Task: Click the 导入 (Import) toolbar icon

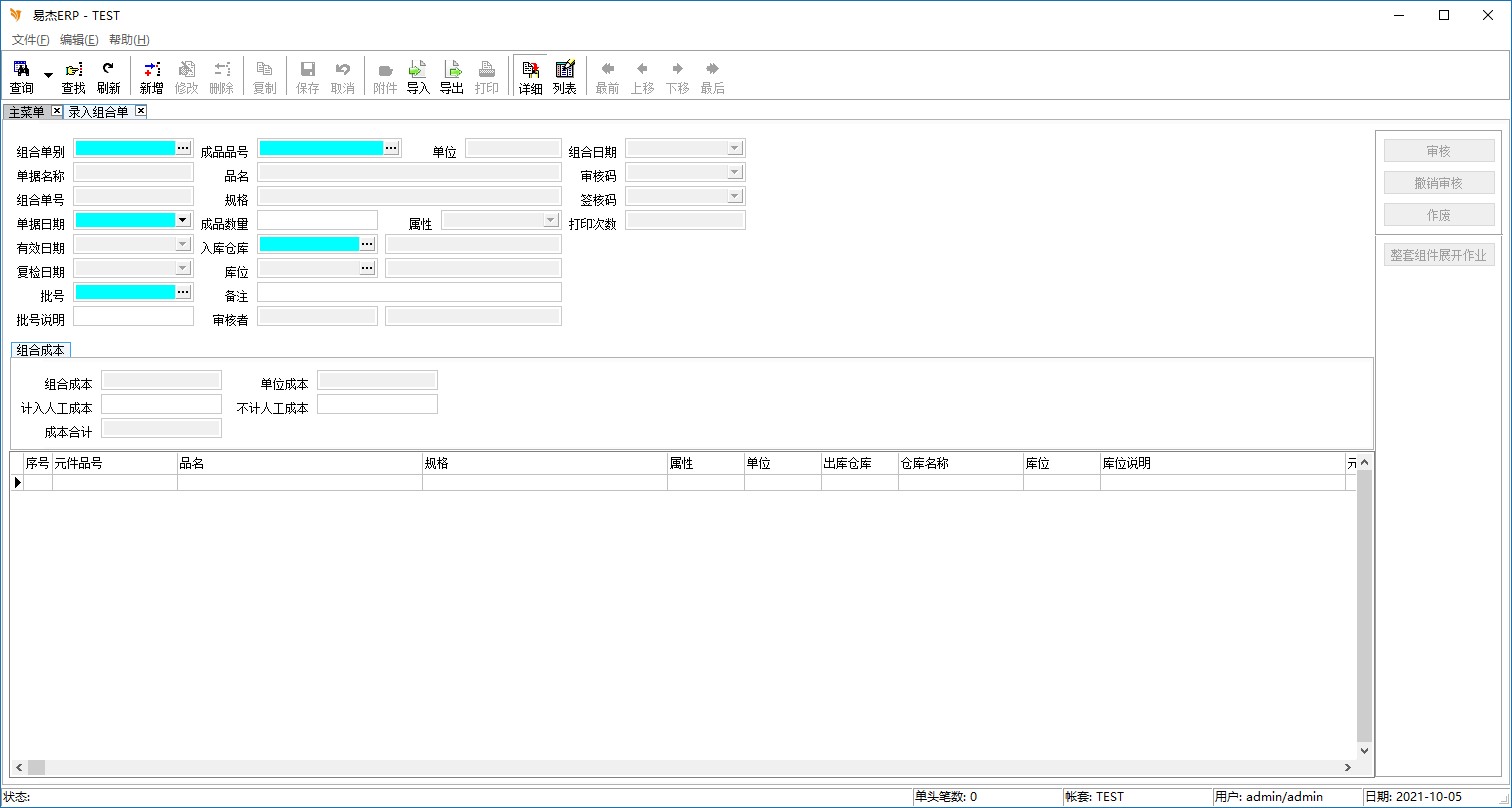Action: [418, 76]
